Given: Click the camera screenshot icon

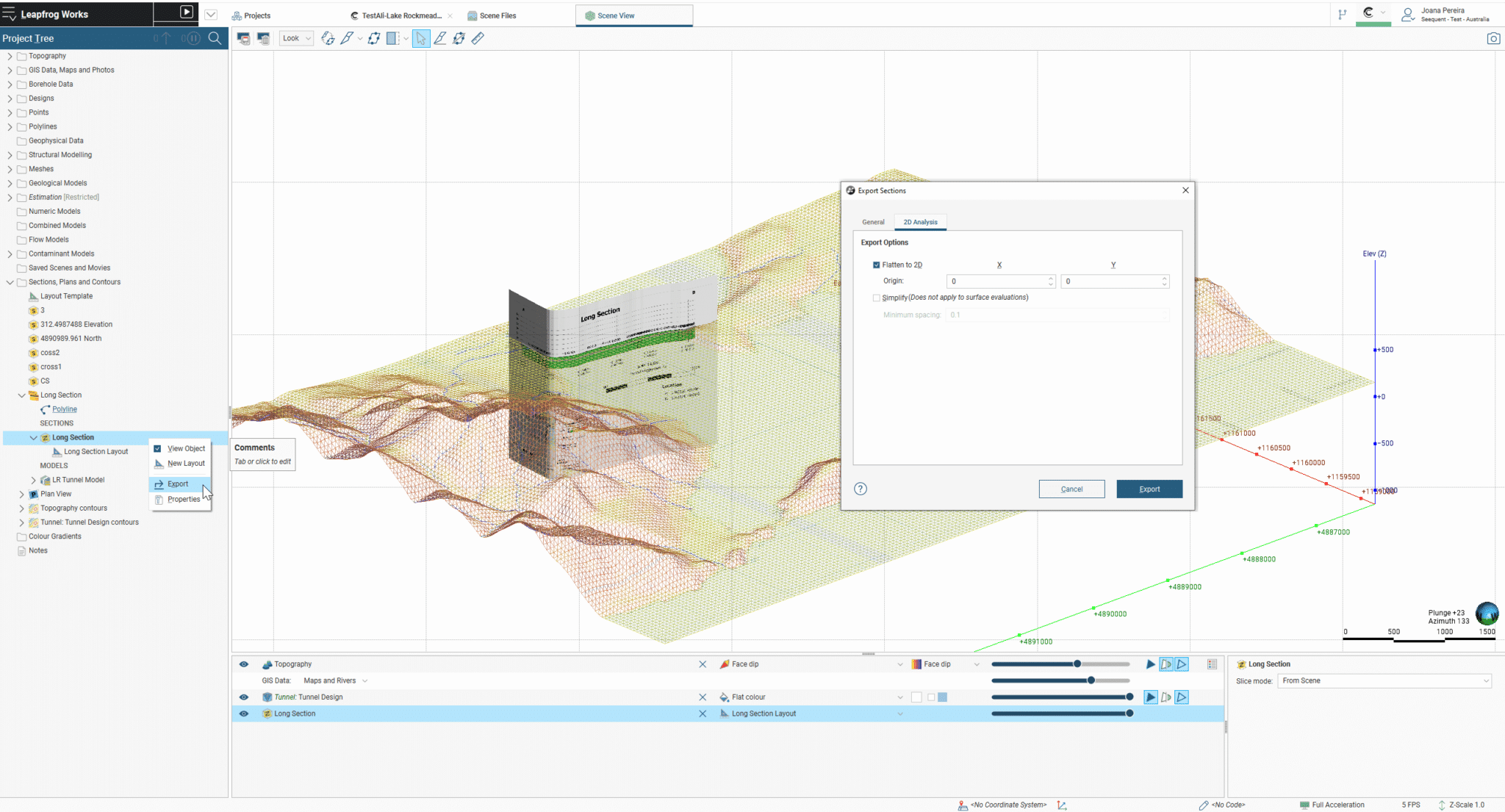Looking at the screenshot, I should [1493, 38].
